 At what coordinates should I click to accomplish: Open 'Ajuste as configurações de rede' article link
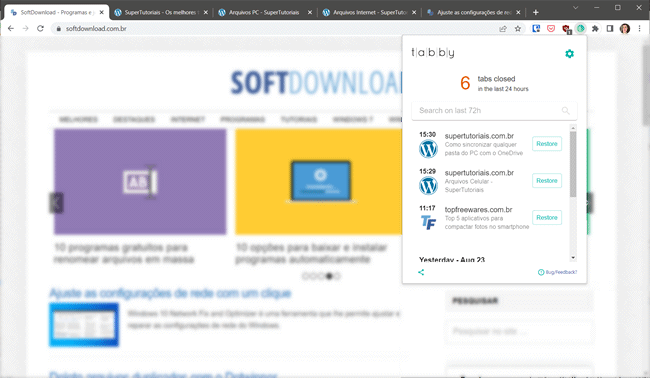(170, 293)
